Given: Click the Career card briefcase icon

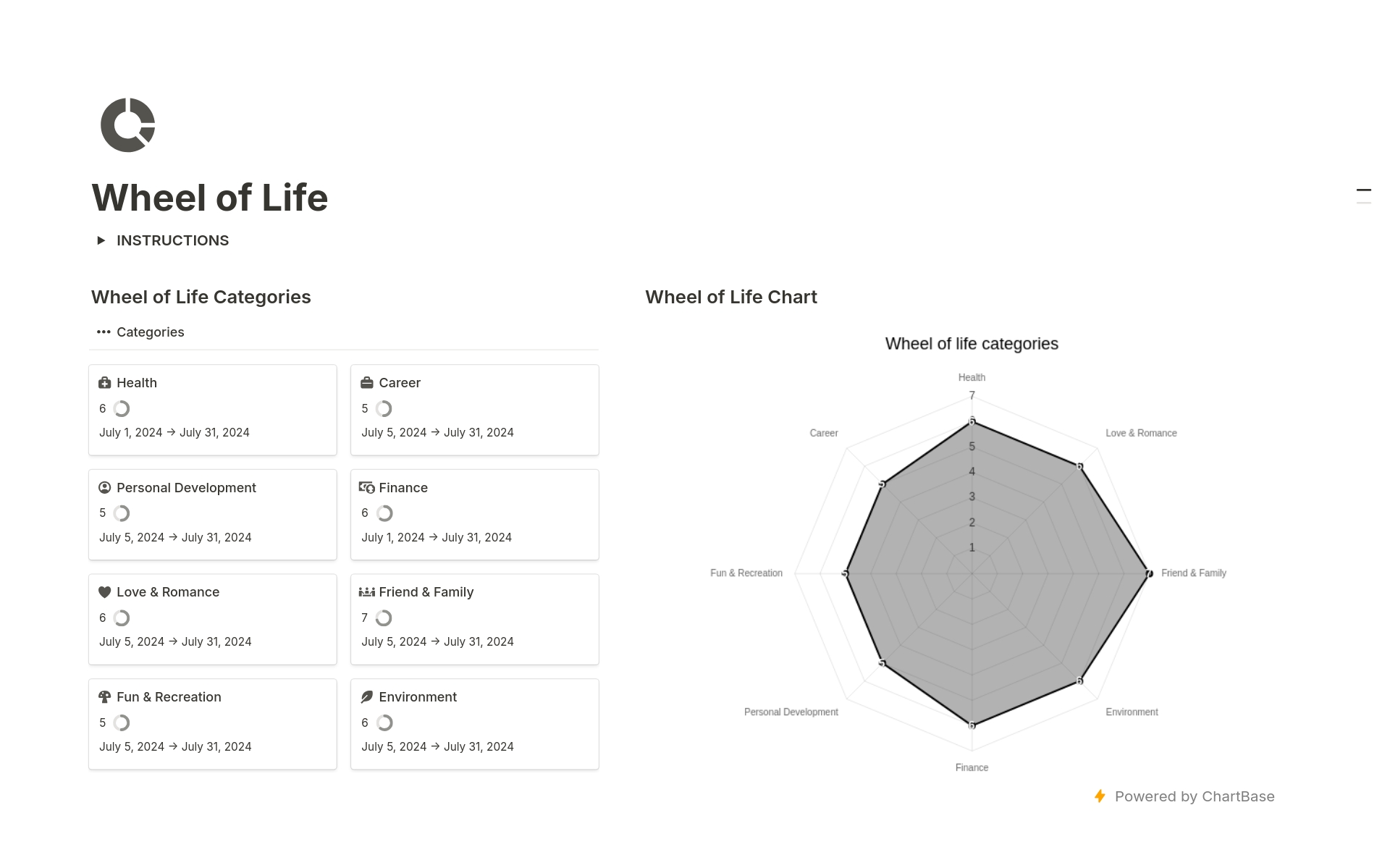Looking at the screenshot, I should [367, 383].
